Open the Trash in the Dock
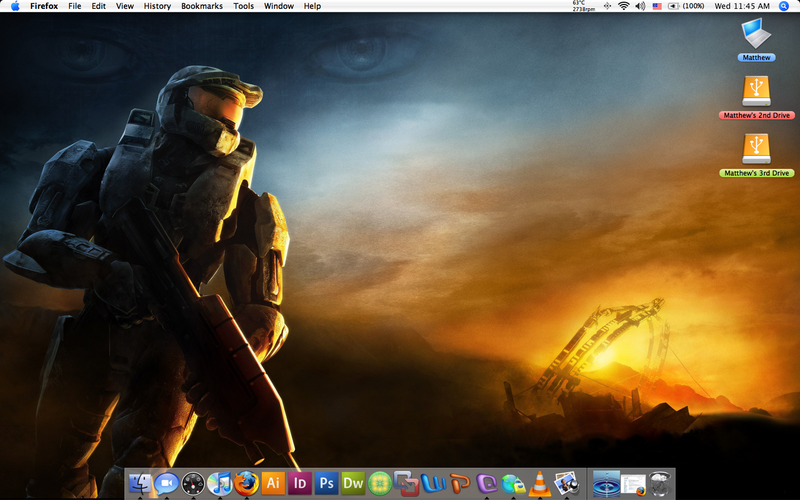The height and width of the screenshot is (500, 800). (660, 483)
